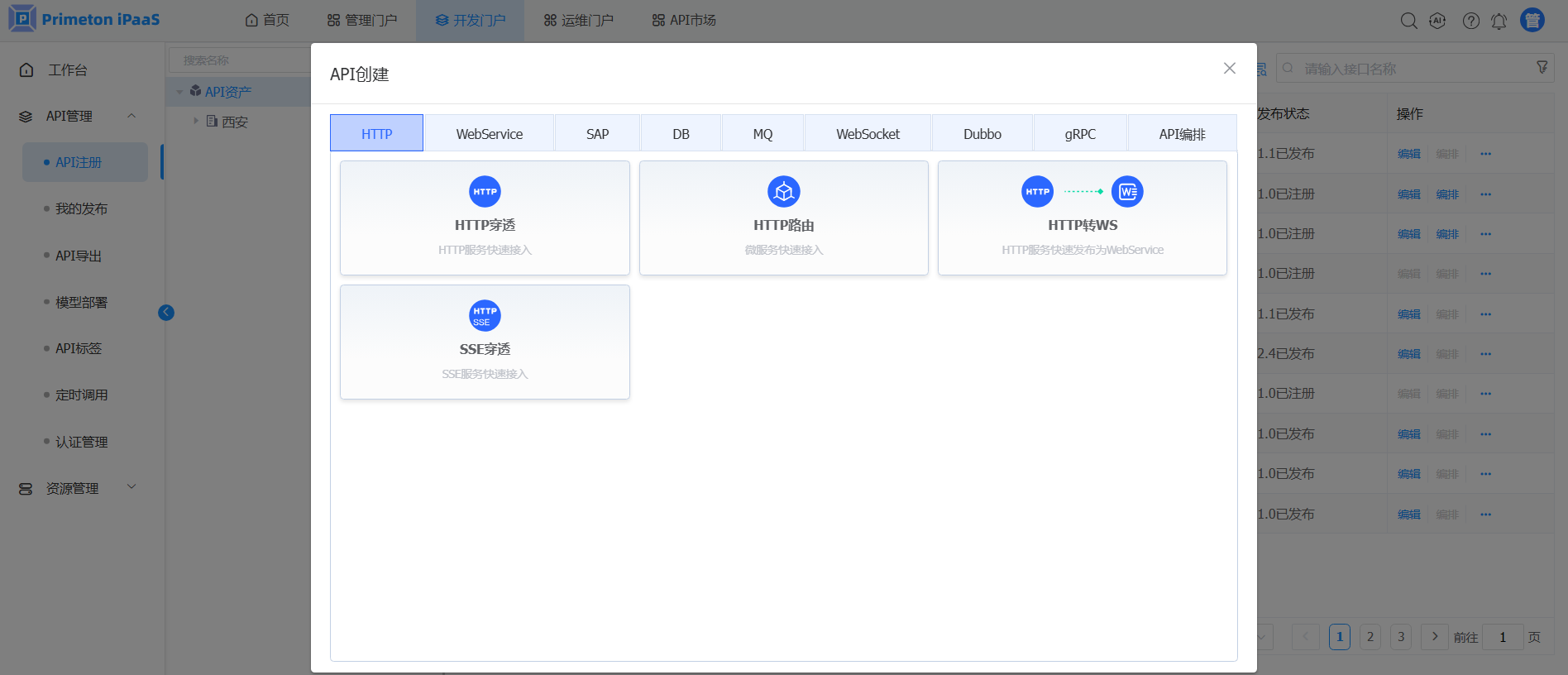
Task: Click the SSE穿透 icon
Action: coord(485,316)
